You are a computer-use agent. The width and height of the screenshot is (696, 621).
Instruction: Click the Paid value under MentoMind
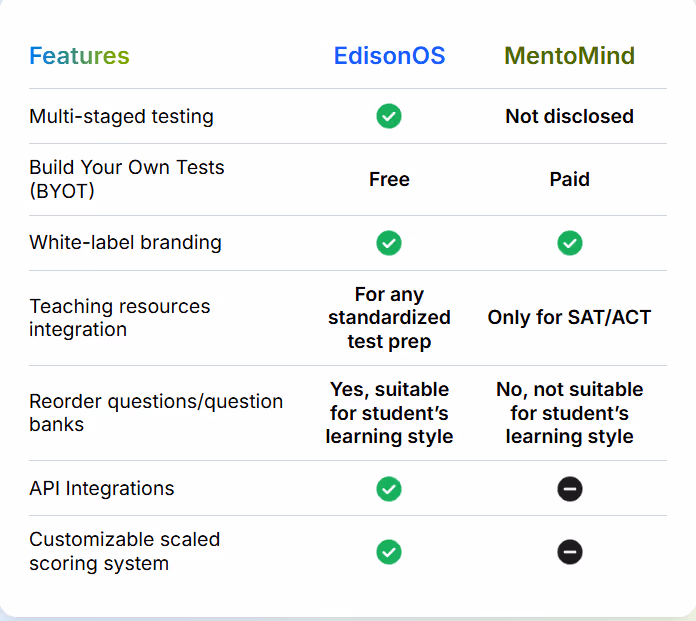[569, 179]
